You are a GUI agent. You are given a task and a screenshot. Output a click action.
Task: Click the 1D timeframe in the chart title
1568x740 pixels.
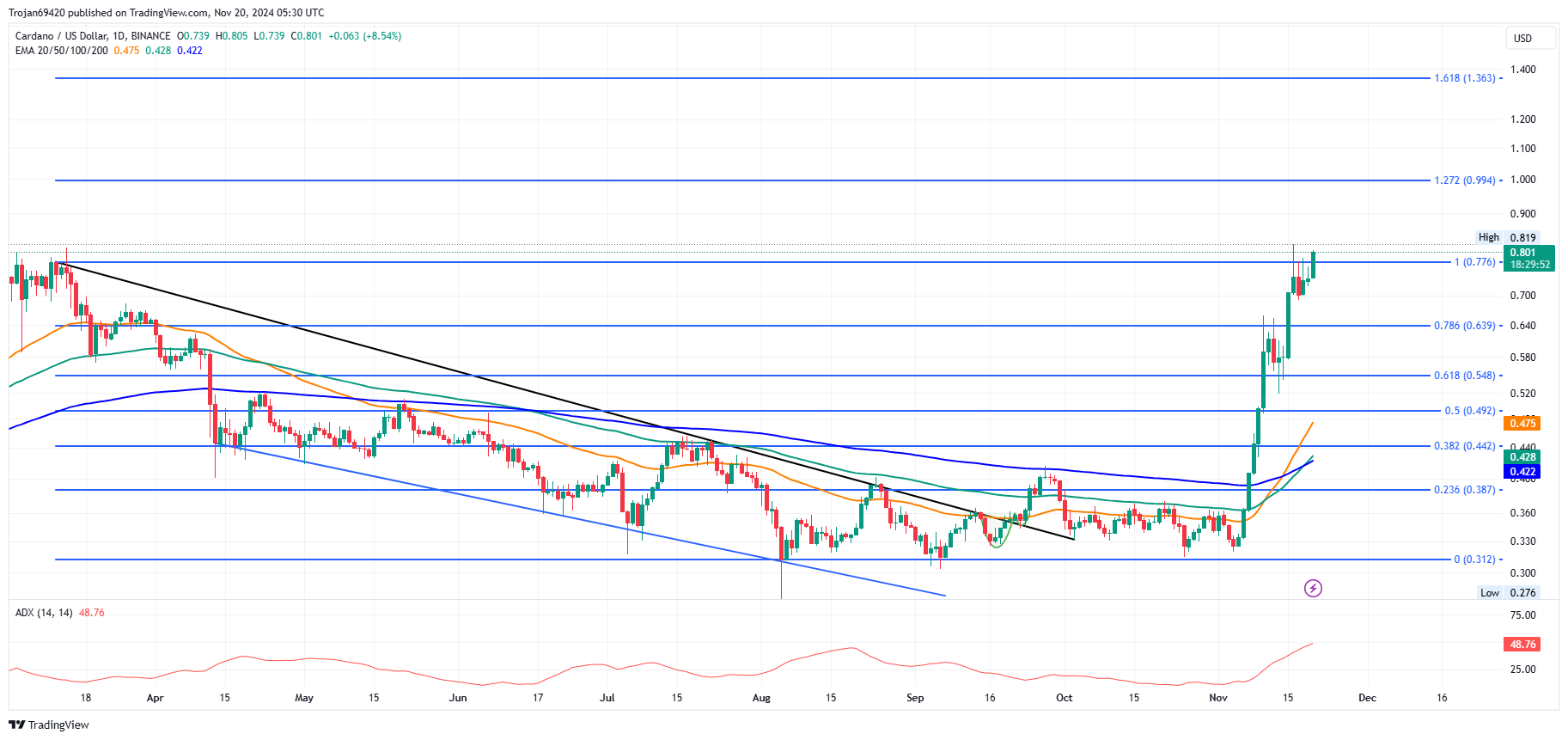[119, 36]
